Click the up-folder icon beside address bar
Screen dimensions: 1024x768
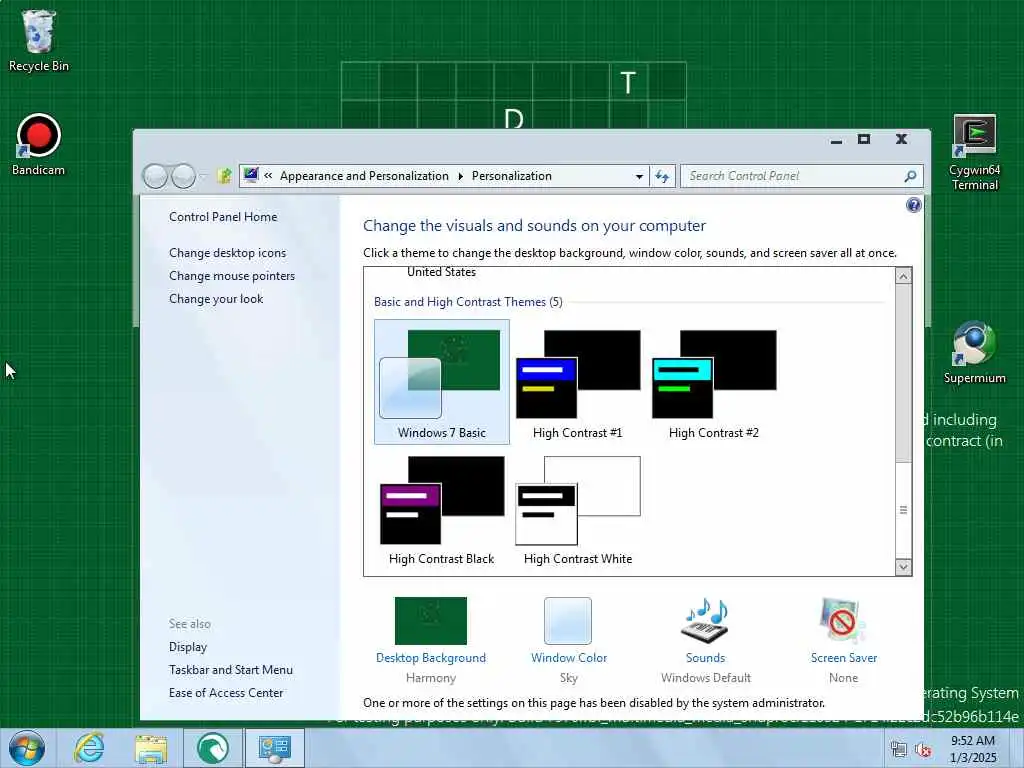[x=225, y=176]
